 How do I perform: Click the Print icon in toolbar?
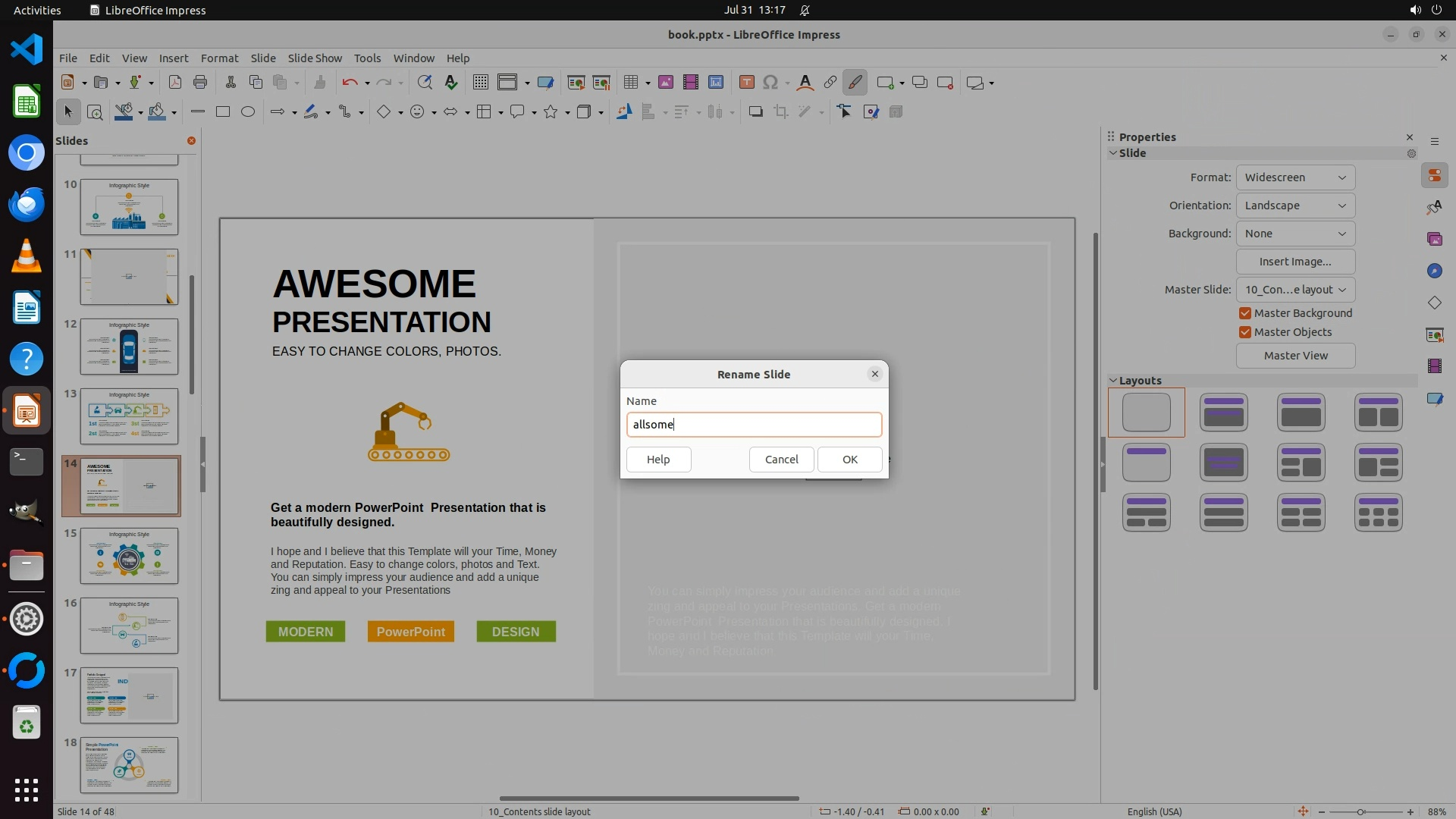point(200,83)
